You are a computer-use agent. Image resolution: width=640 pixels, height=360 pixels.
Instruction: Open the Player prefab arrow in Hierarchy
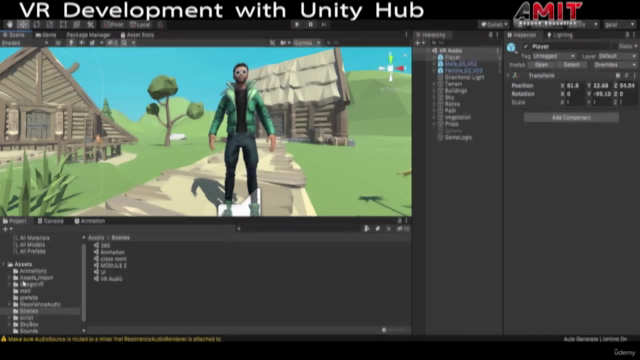point(499,58)
